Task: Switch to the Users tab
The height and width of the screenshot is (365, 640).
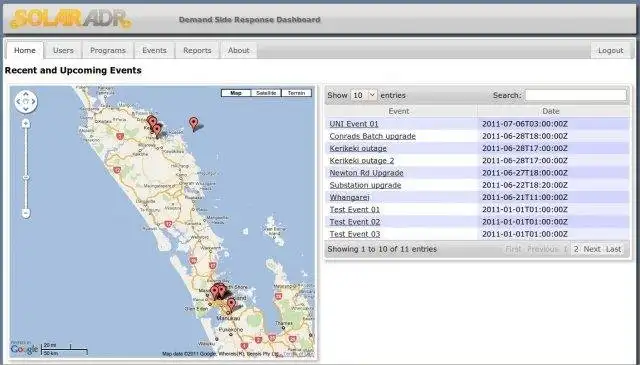Action: [63, 50]
